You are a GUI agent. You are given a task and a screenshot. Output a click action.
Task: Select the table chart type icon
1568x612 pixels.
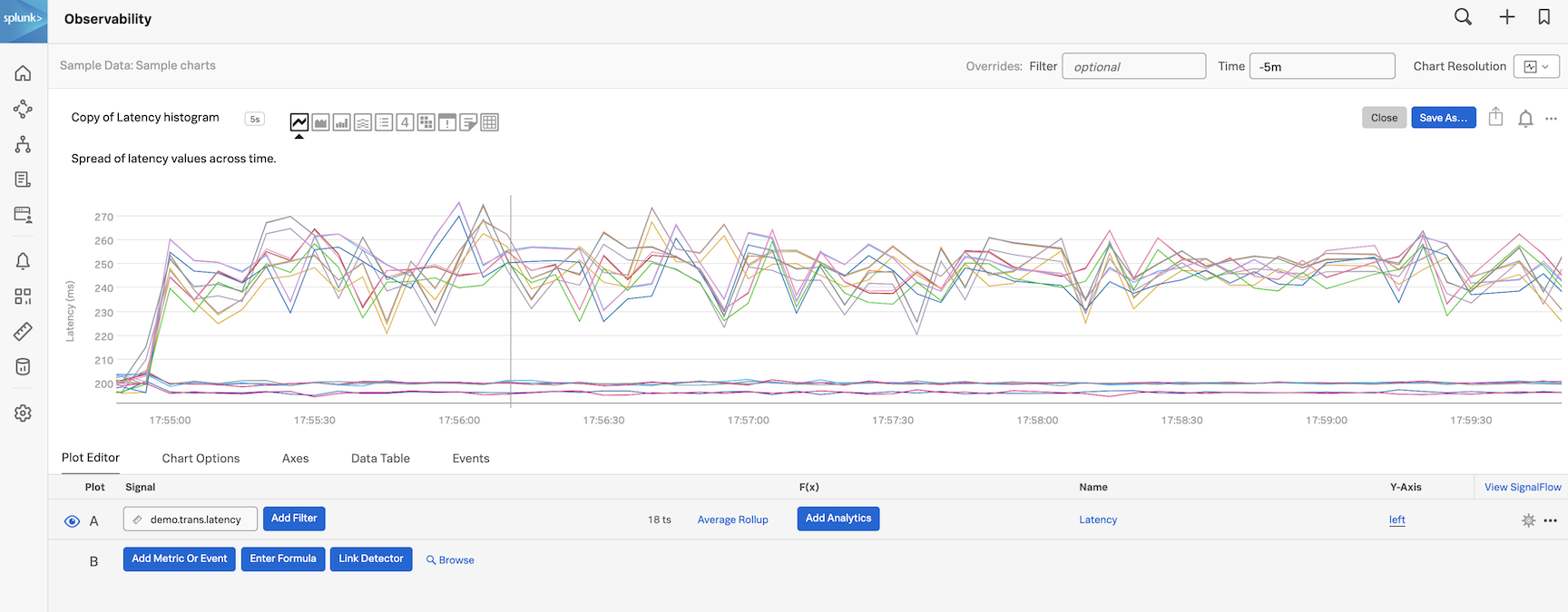pos(489,122)
